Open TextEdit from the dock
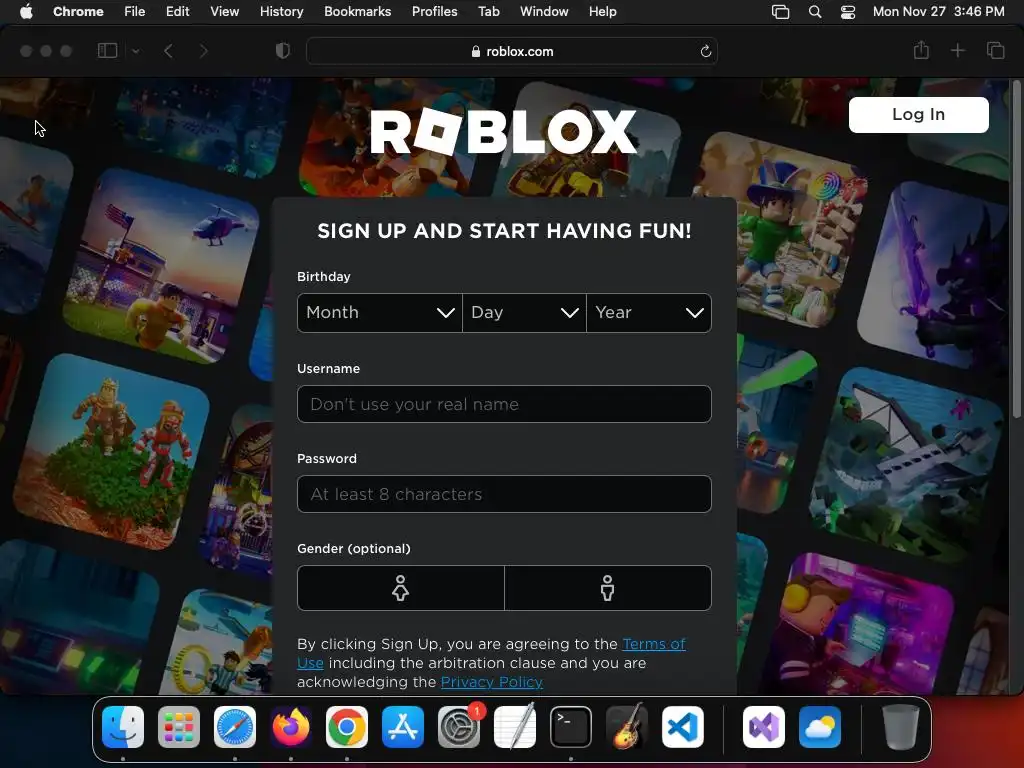This screenshot has height=768, width=1024. point(515,727)
